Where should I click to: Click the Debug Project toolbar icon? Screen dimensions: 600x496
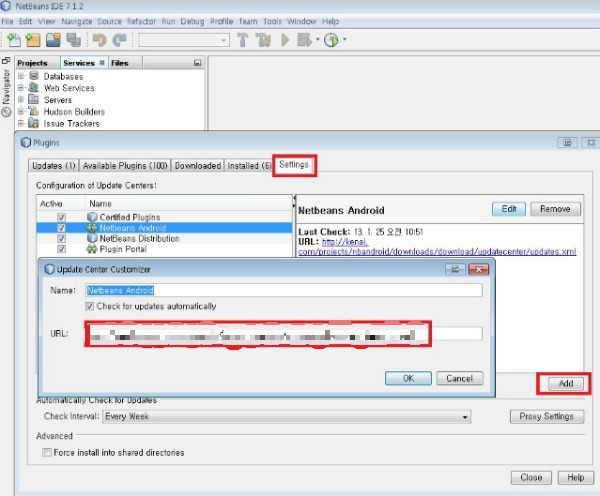click(305, 40)
